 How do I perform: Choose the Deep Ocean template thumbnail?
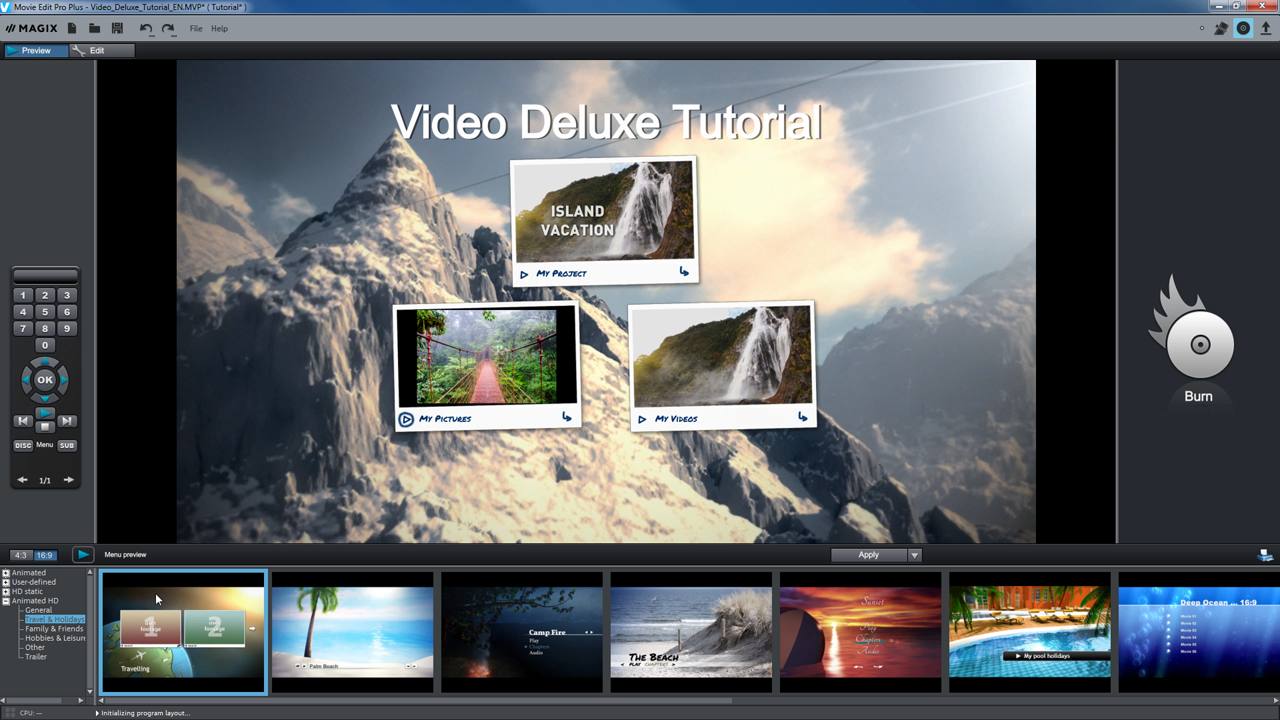(1199, 632)
